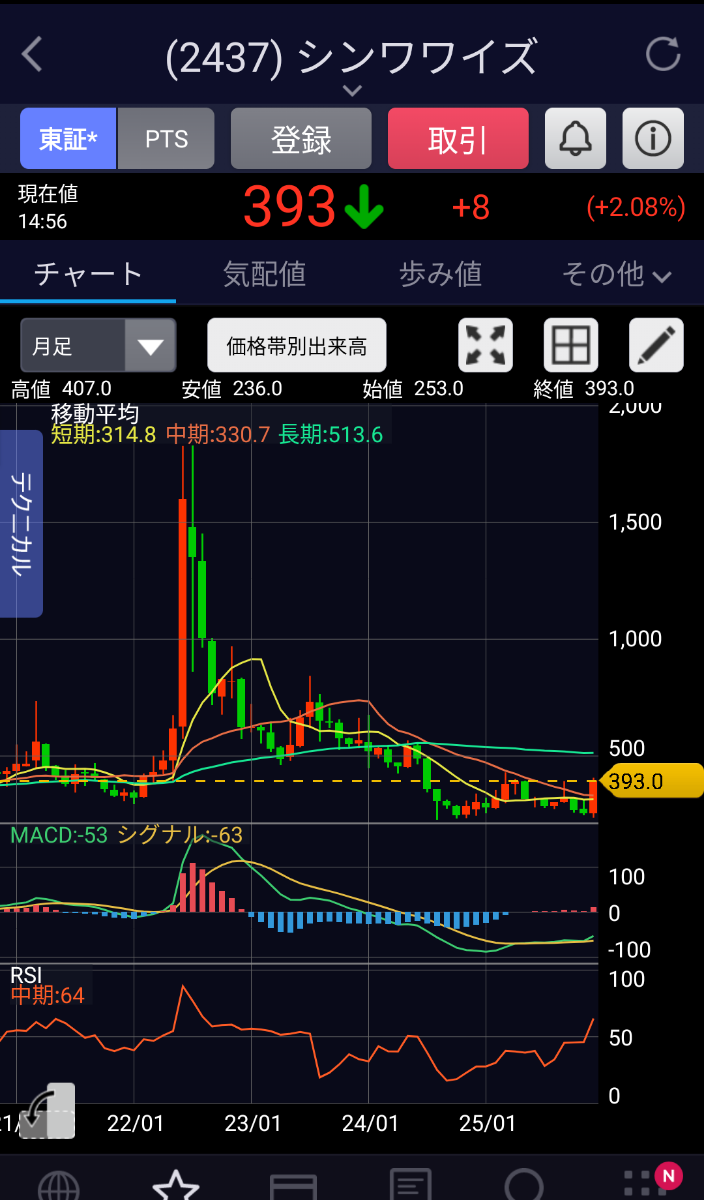This screenshot has height=1200, width=704.
Task: Refresh the stock quote data
Action: (662, 54)
